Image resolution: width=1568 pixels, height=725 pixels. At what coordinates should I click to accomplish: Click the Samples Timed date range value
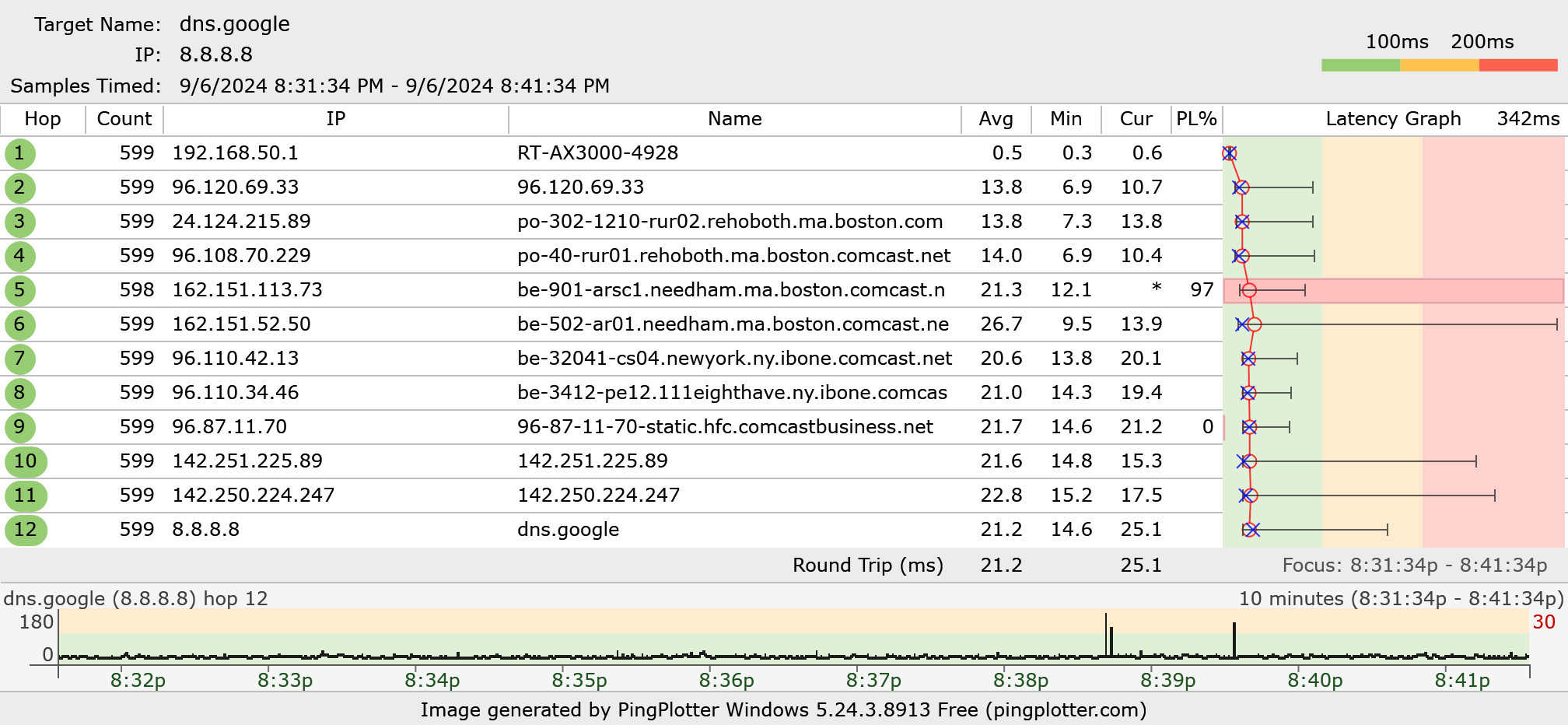point(394,86)
